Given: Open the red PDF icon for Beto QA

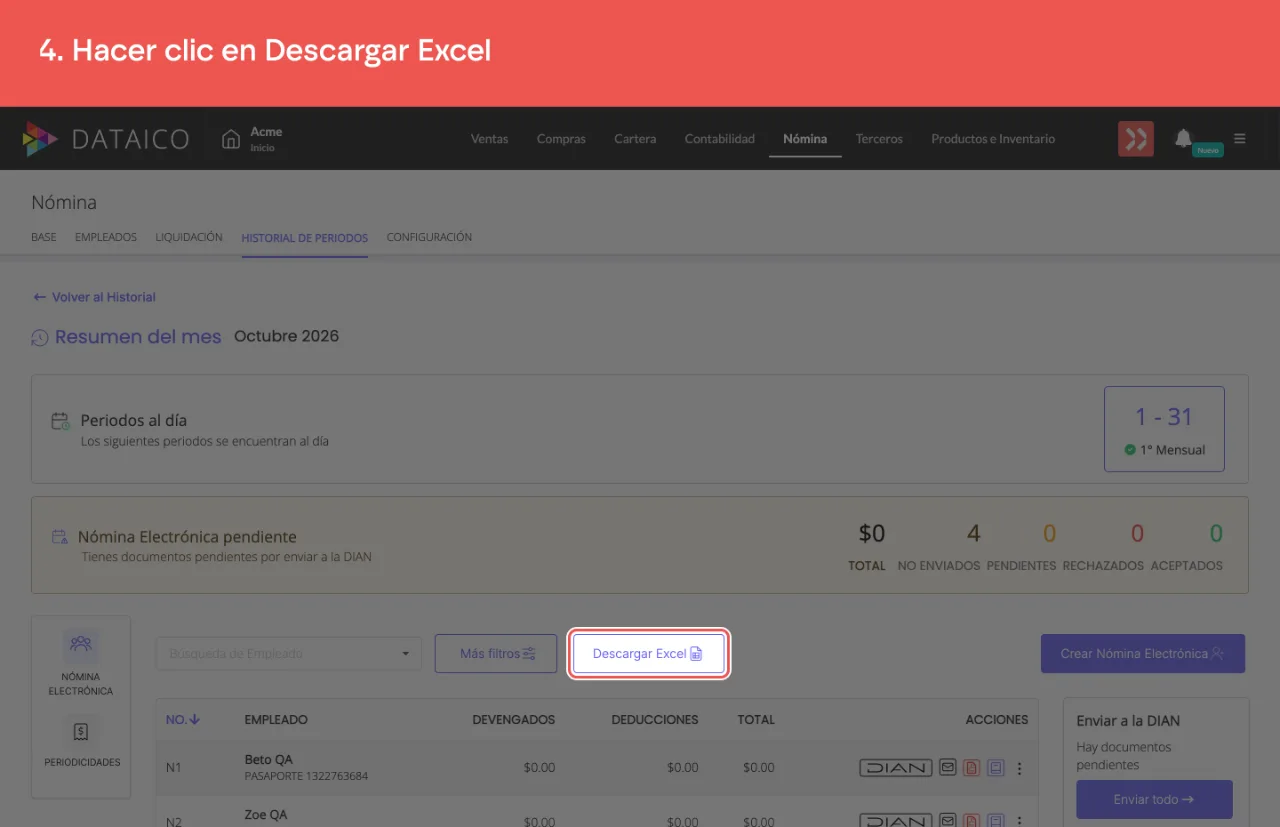Looking at the screenshot, I should point(971,768).
